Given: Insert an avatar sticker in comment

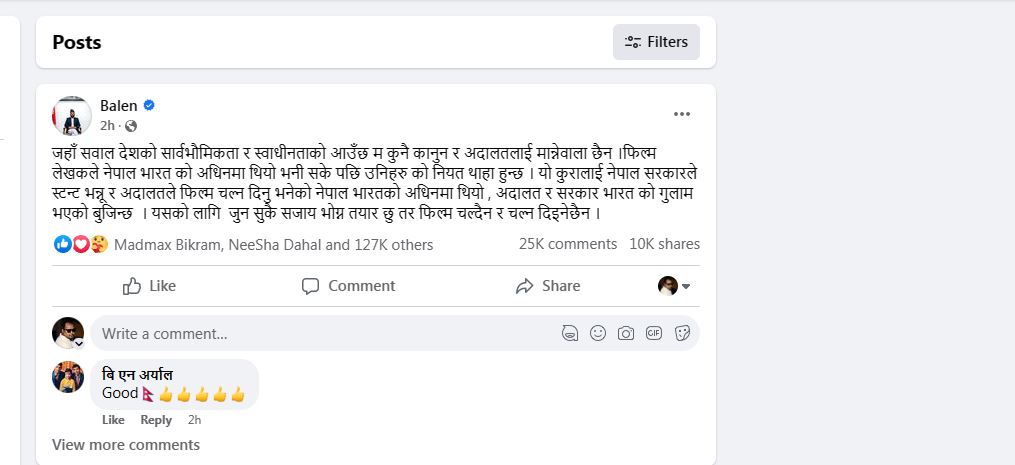Looking at the screenshot, I should (x=570, y=333).
